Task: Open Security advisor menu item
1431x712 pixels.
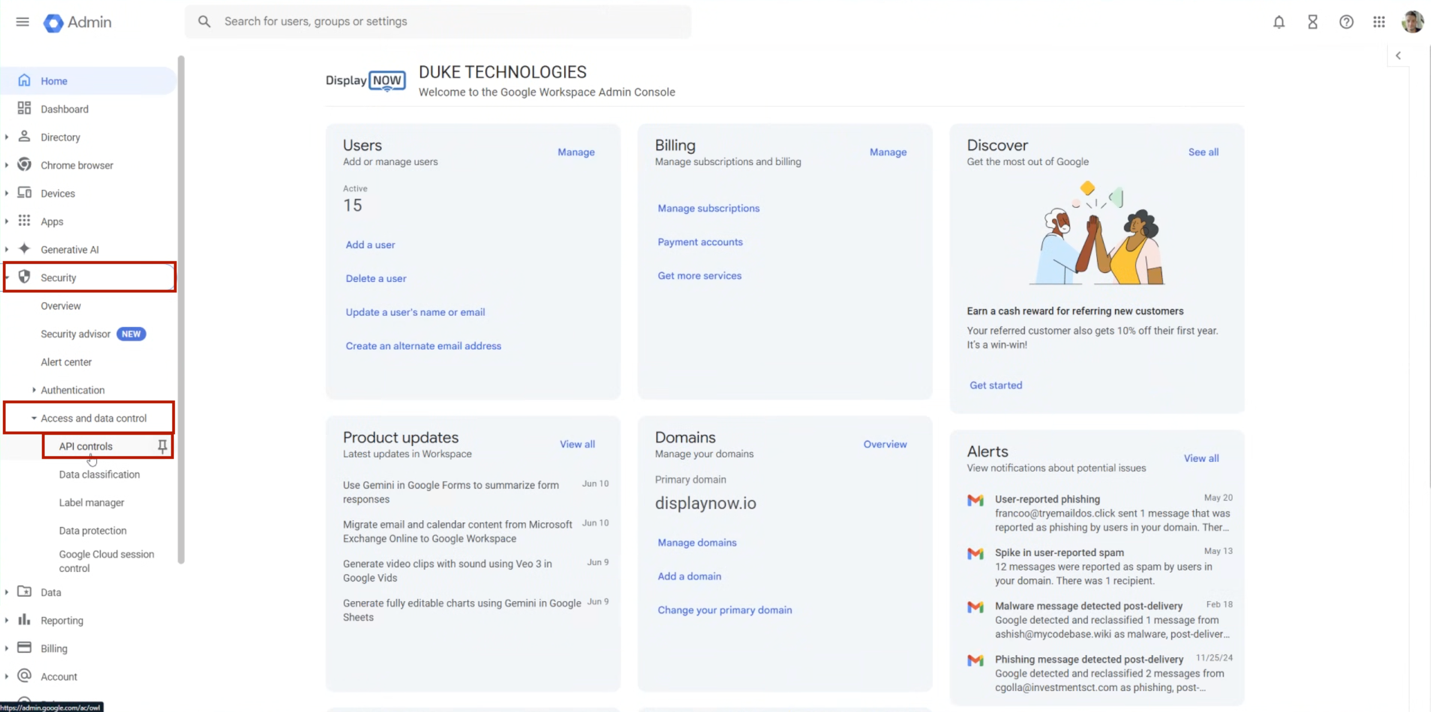Action: [x=76, y=334]
